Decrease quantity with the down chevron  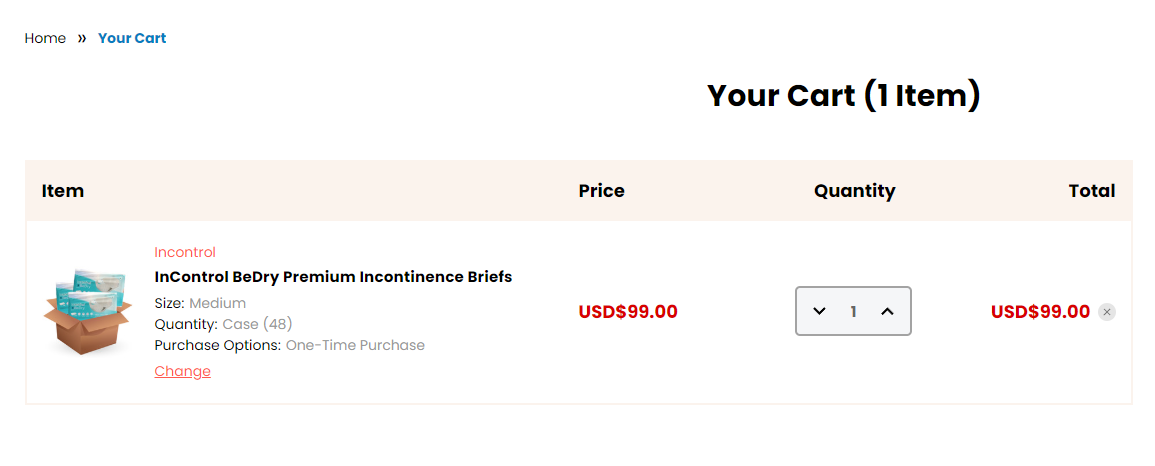[x=819, y=311]
